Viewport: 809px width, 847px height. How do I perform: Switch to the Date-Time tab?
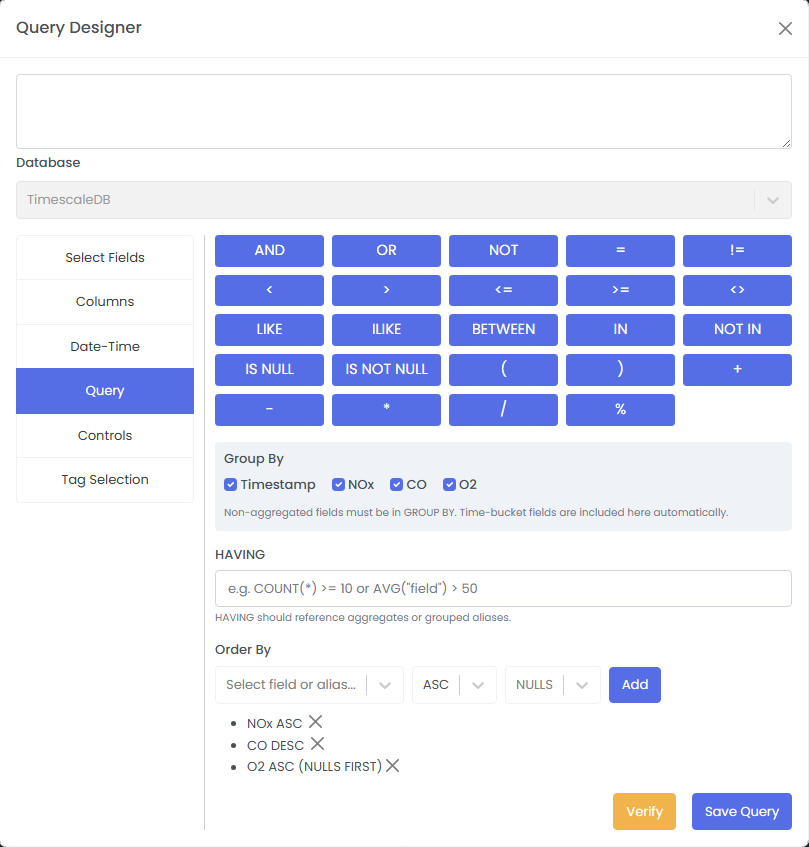click(105, 346)
